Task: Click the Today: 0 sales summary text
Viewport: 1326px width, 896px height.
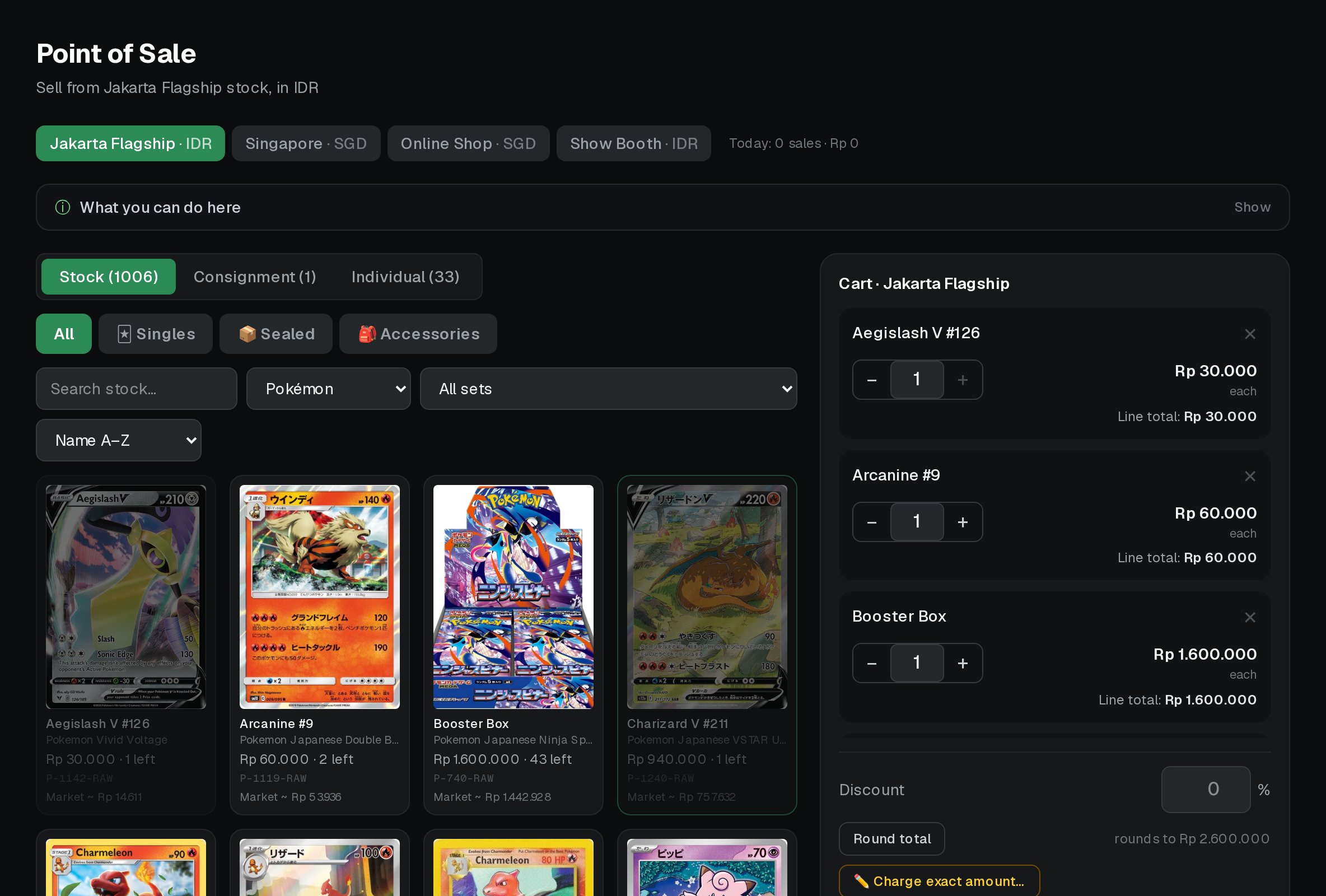Action: pos(793,143)
